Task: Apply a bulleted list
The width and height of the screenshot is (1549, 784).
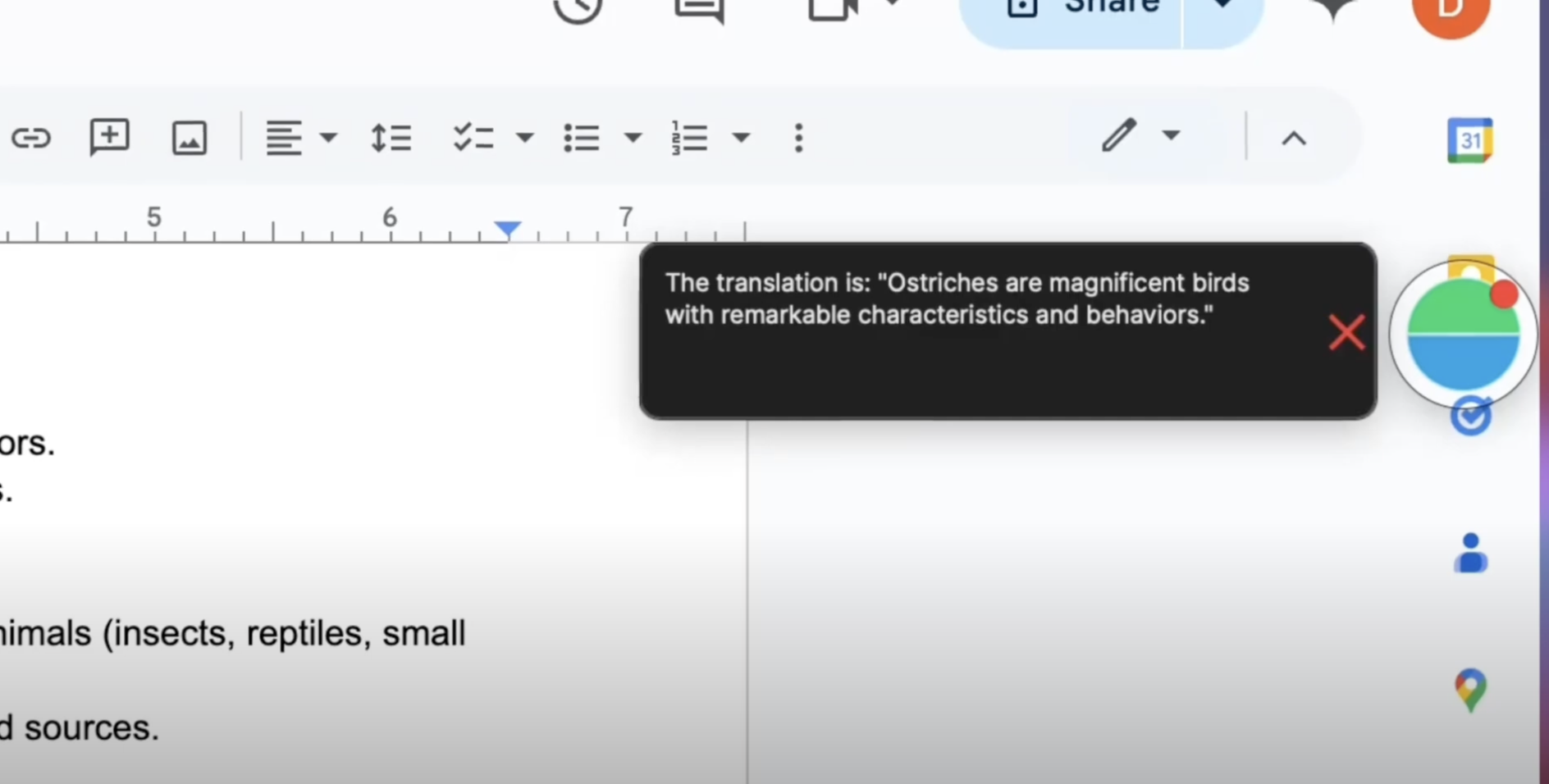Action: coord(582,138)
